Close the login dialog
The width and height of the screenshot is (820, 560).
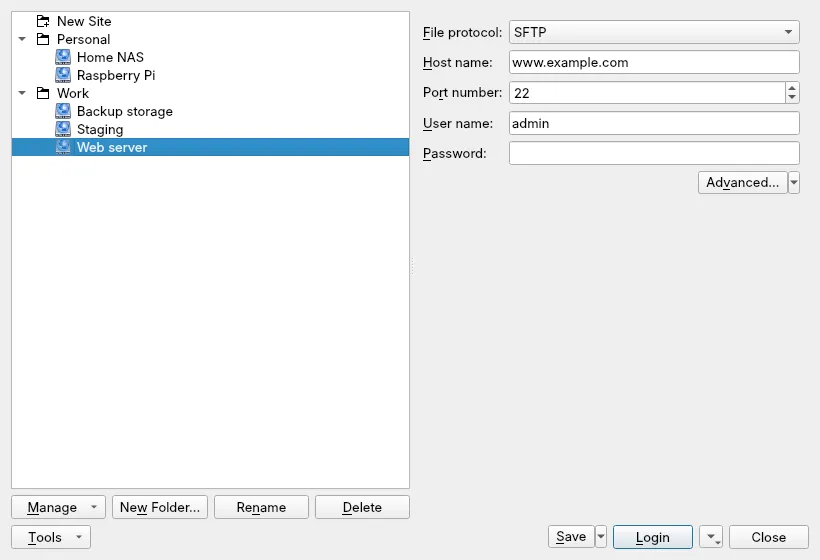[769, 537]
